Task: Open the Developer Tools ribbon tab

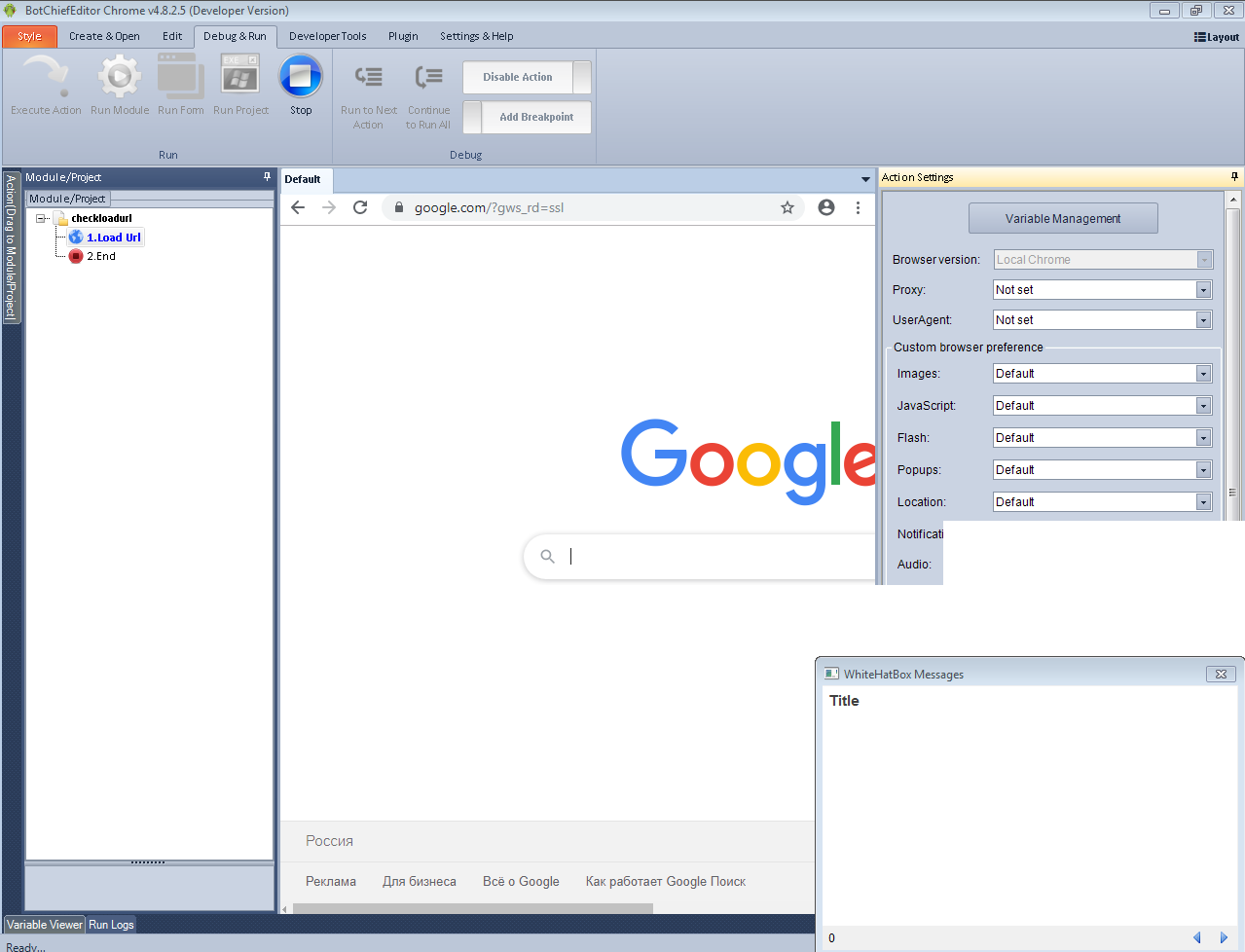Action: point(327,36)
